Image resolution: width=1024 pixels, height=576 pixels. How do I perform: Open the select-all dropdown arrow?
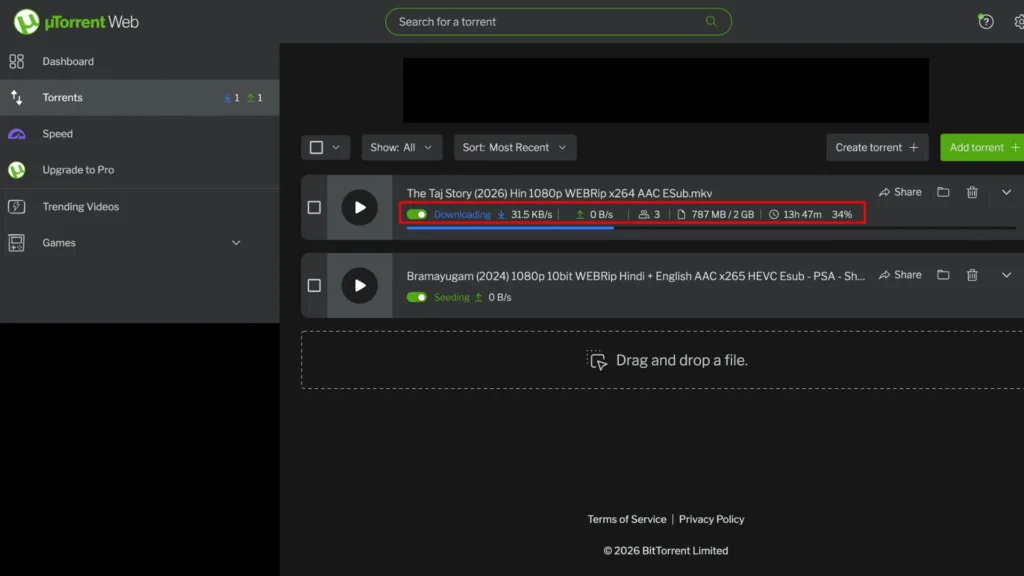click(x=336, y=148)
